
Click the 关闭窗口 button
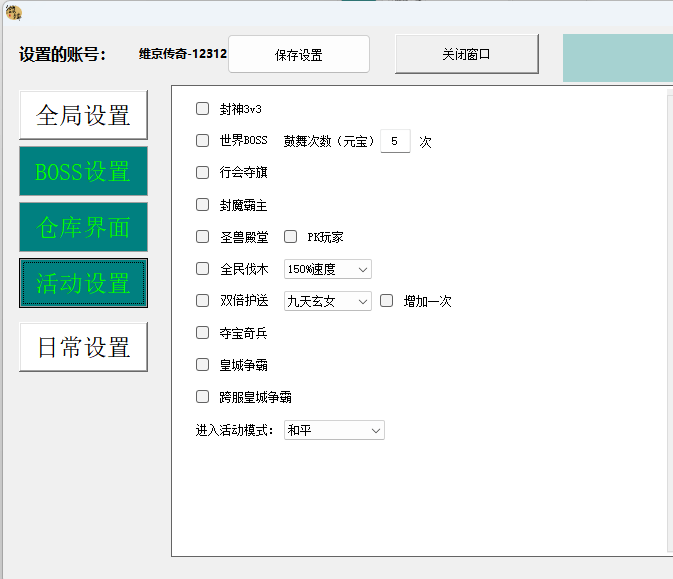(467, 54)
